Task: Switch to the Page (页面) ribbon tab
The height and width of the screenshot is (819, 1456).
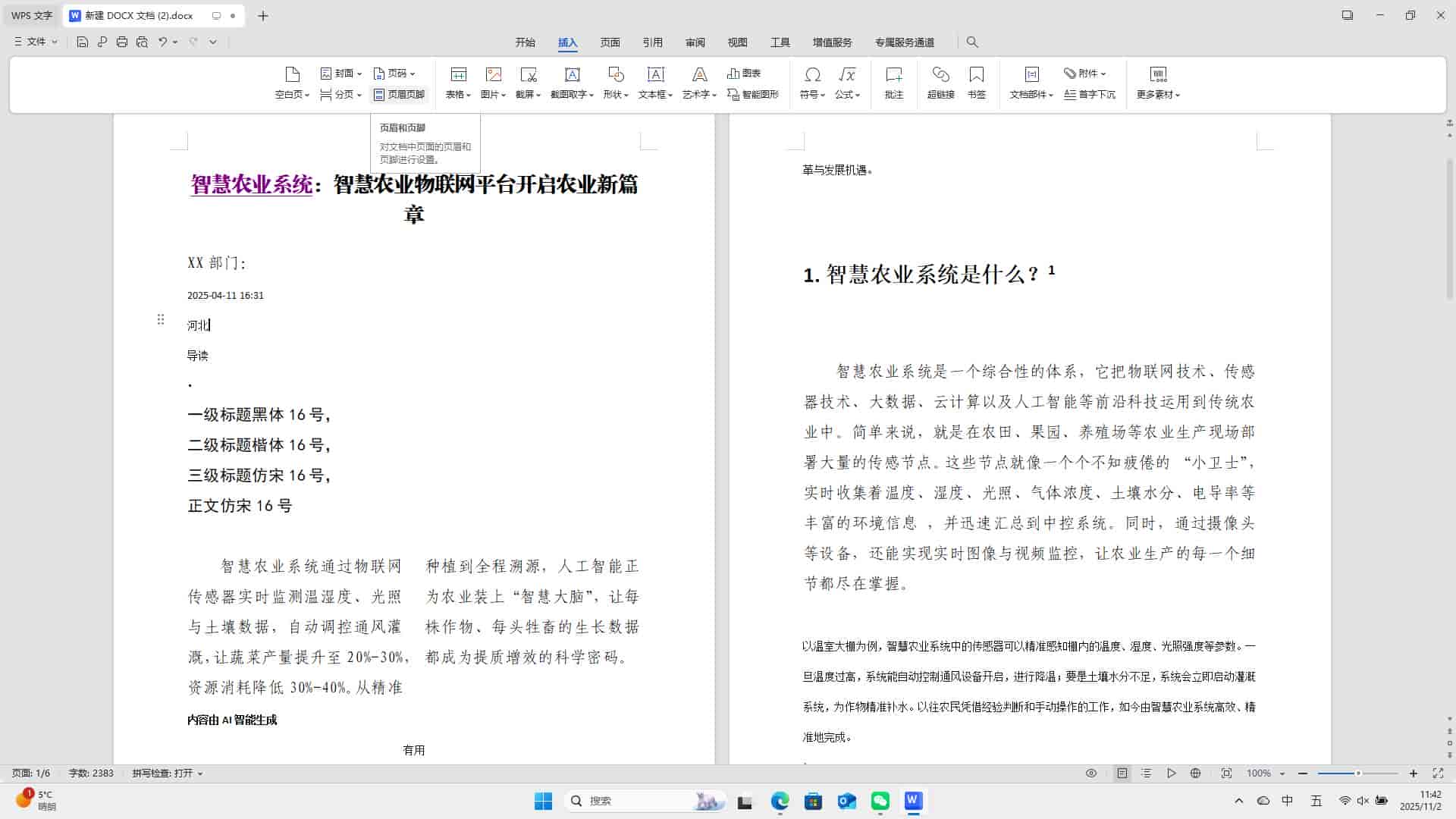Action: pyautogui.click(x=610, y=42)
